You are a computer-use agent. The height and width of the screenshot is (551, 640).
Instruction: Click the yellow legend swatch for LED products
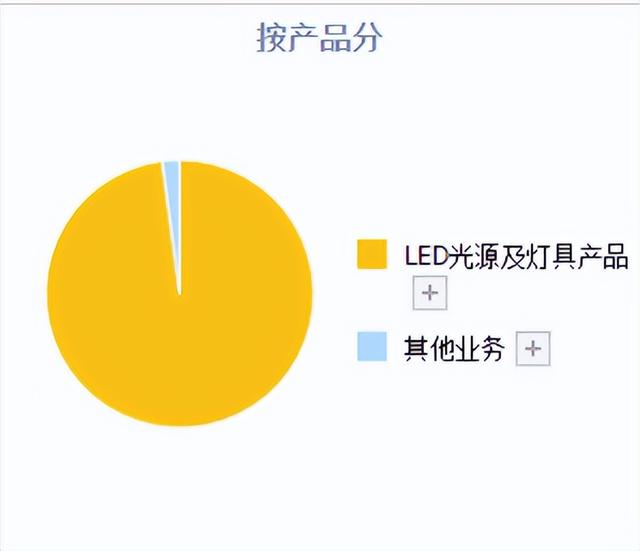tap(372, 254)
